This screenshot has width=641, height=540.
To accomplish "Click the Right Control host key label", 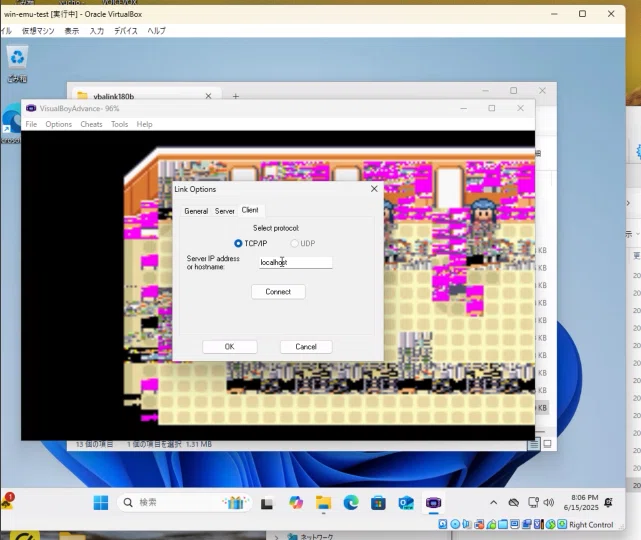I will pos(591,524).
